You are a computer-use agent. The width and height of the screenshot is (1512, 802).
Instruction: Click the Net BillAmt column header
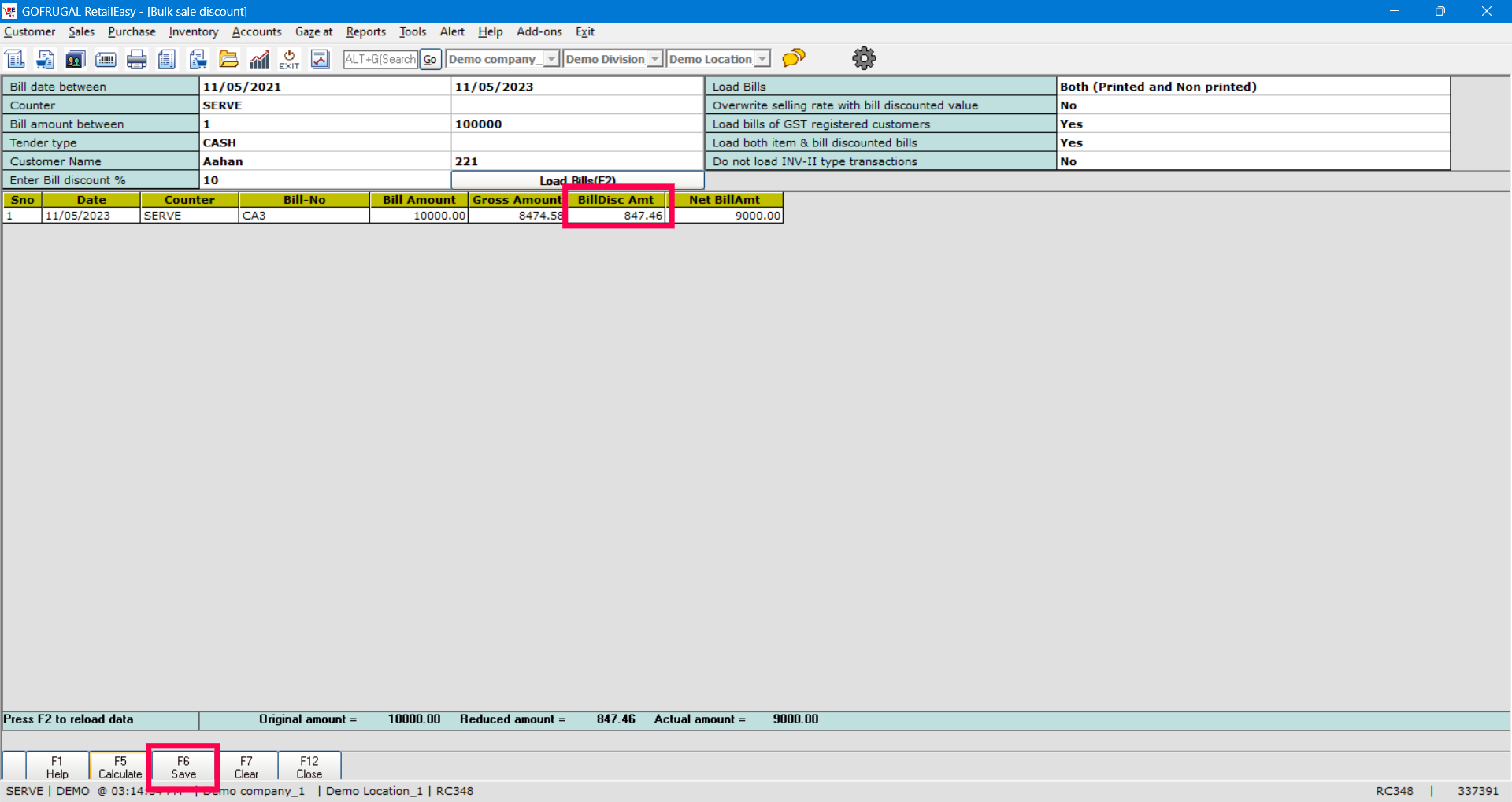(x=724, y=200)
